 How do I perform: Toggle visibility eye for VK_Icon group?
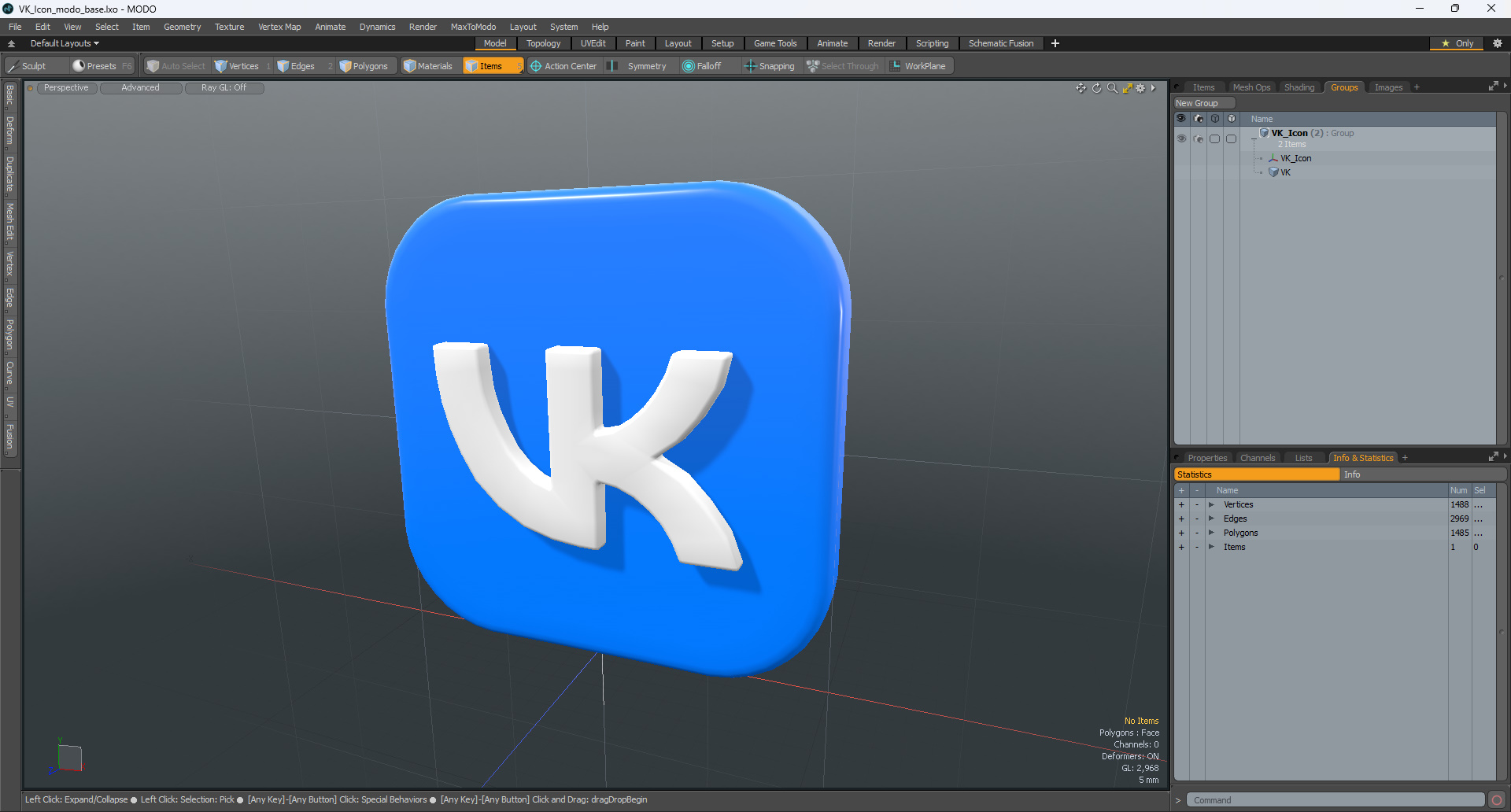(1181, 138)
